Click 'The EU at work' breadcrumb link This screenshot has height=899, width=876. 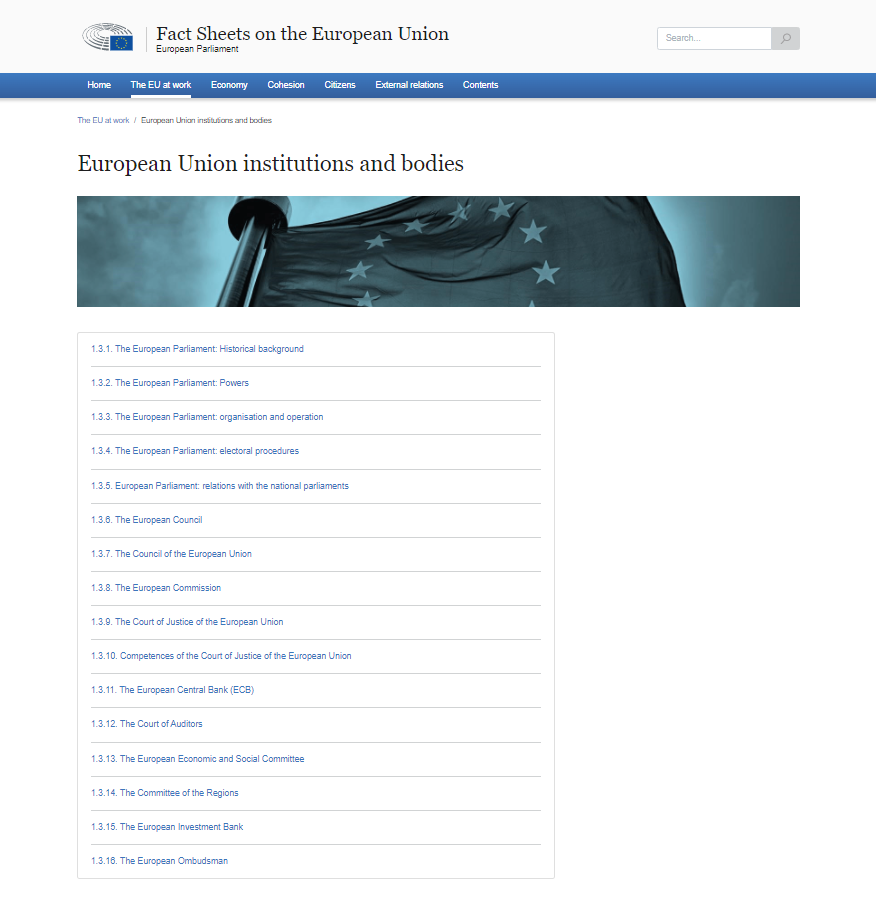tap(103, 120)
